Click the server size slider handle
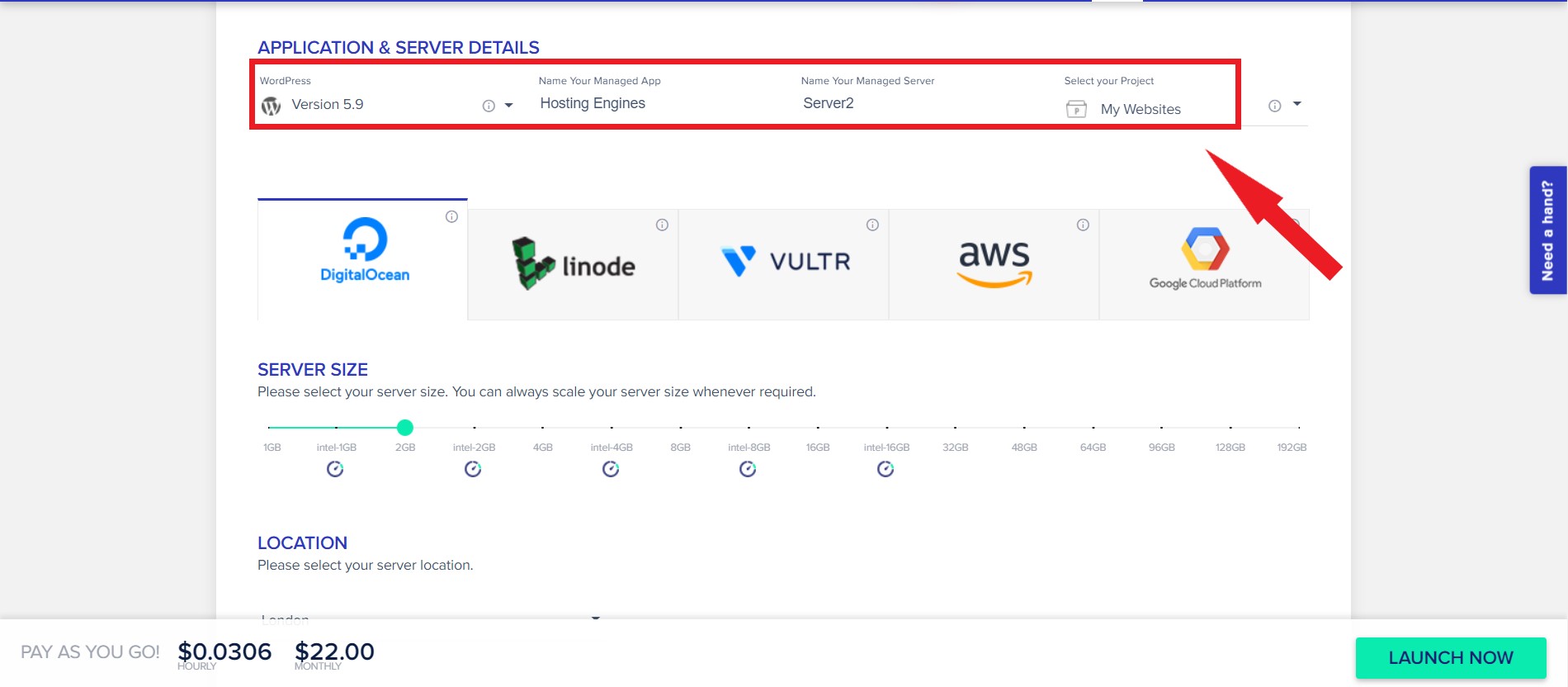 pos(404,428)
